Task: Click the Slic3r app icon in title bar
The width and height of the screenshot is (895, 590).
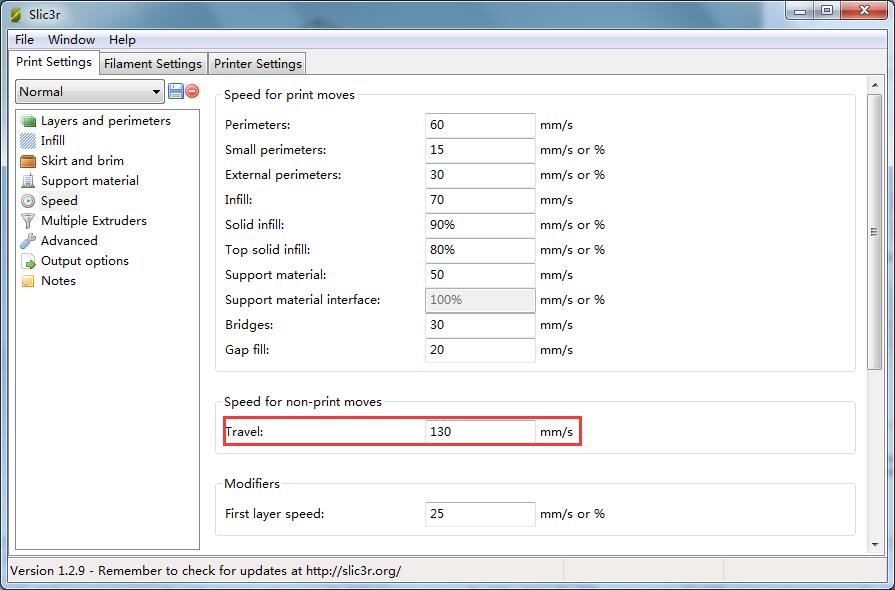Action: [16, 14]
